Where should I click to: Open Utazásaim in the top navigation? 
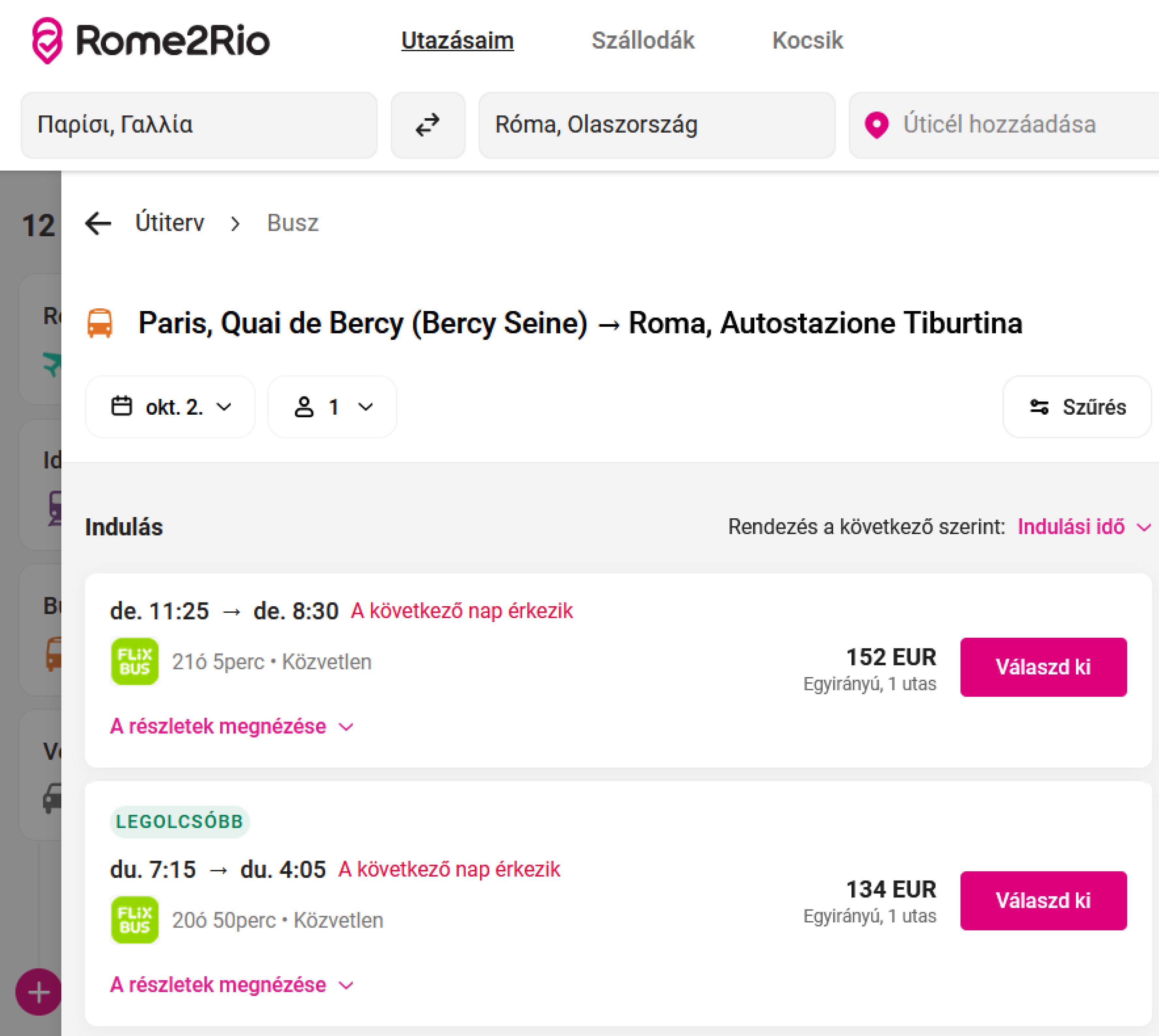457,40
